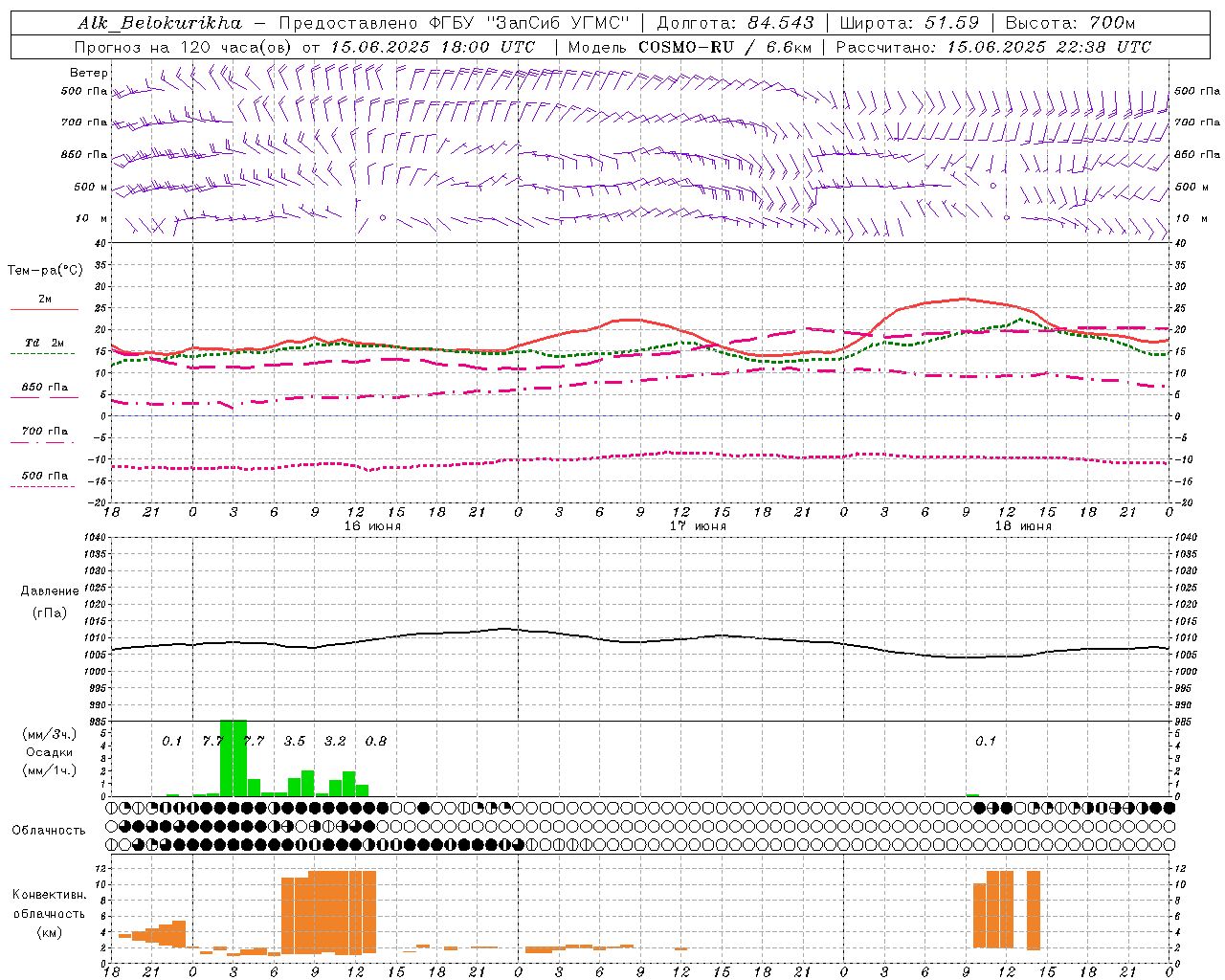1225x980 pixels.
Task: Click the Облачность cloud cover label
Action: pos(49,831)
